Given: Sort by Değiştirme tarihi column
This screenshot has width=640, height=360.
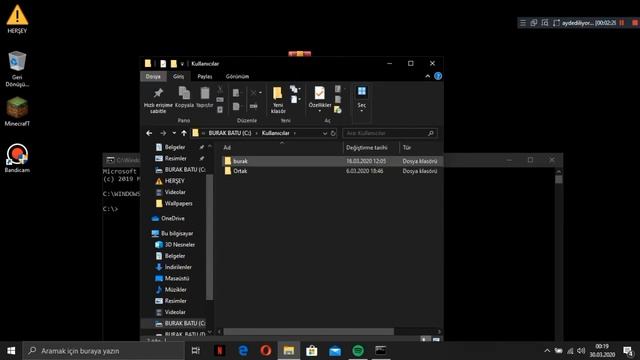Looking at the screenshot, I should pyautogui.click(x=367, y=147).
